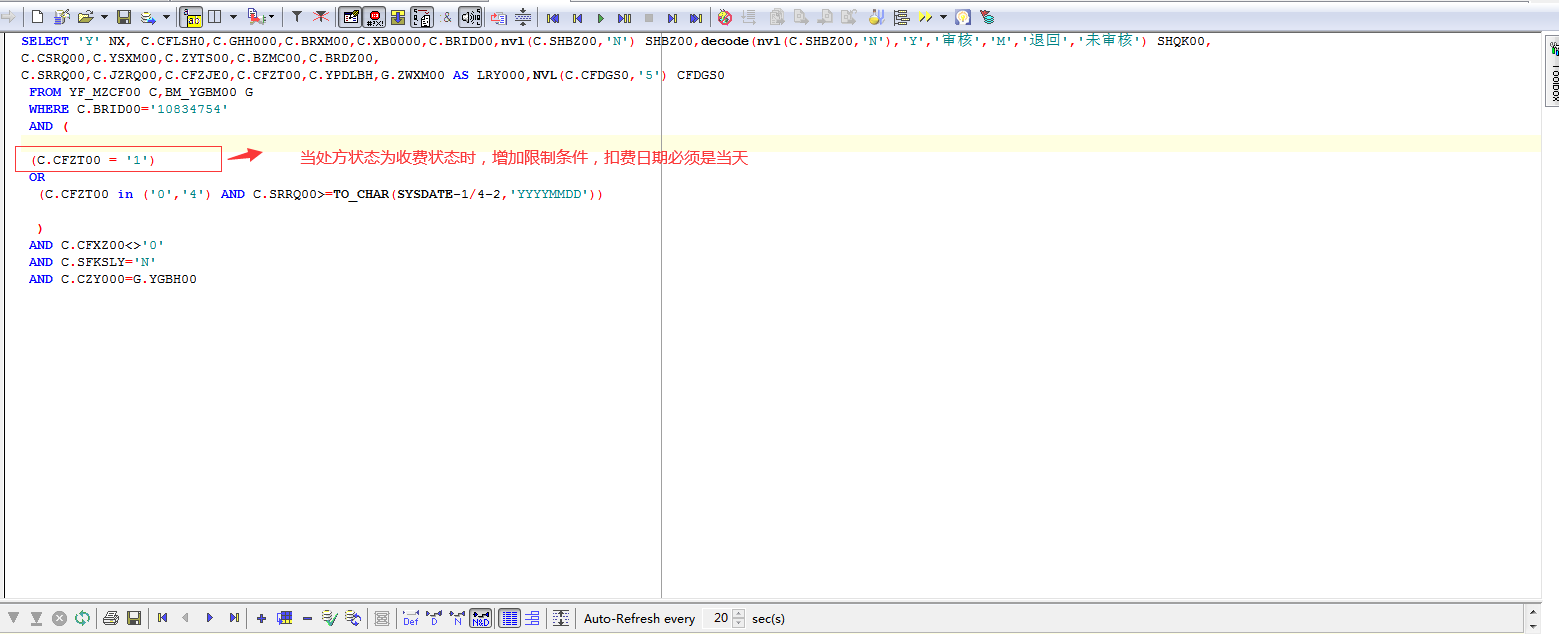Viewport: 1559px width, 636px height.
Task: Click the database send/export icon
Action: pyautogui.click(x=148, y=17)
